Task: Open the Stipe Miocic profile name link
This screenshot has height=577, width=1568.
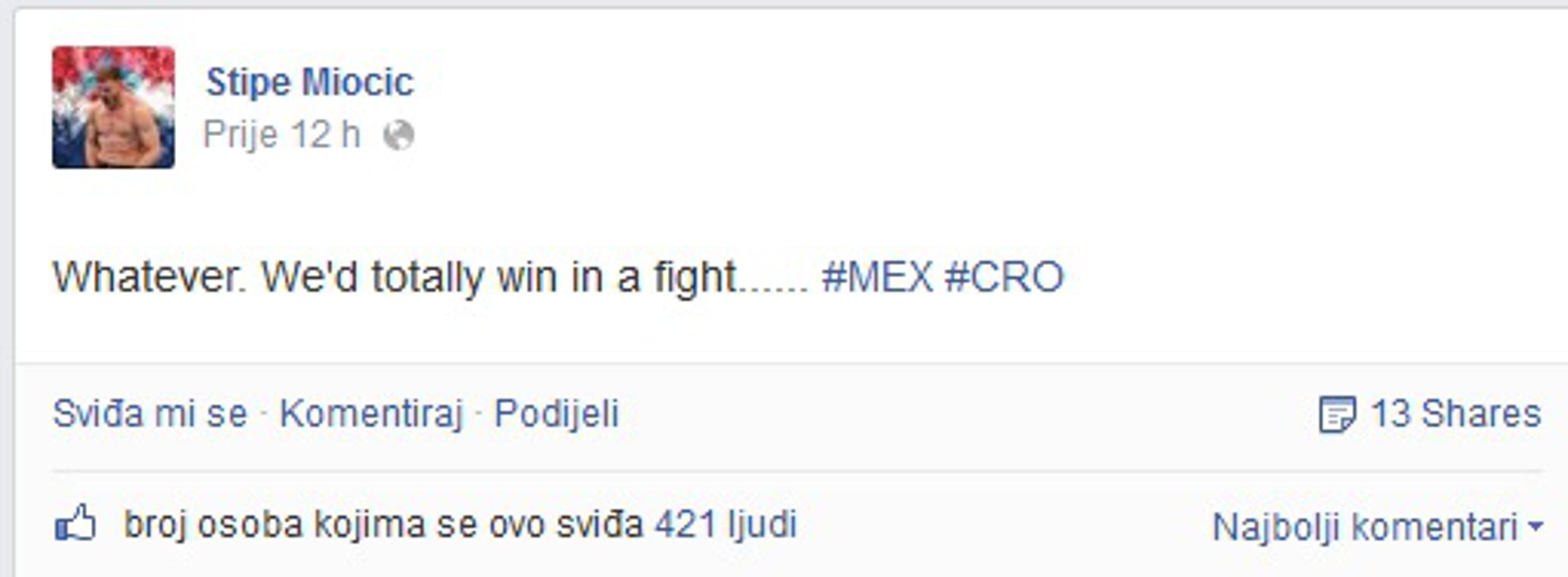Action: pyautogui.click(x=310, y=82)
